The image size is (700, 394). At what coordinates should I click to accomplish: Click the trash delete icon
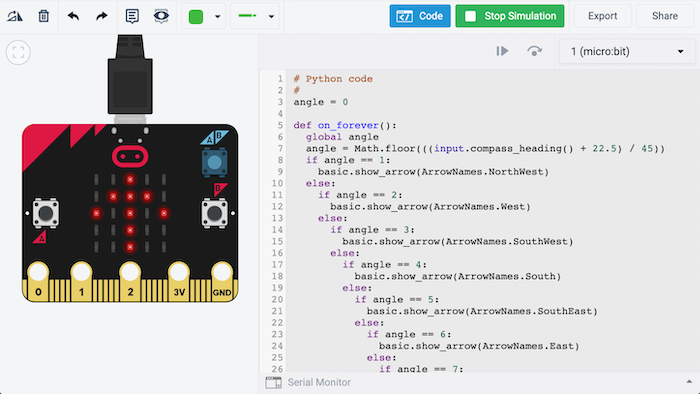[43, 17]
